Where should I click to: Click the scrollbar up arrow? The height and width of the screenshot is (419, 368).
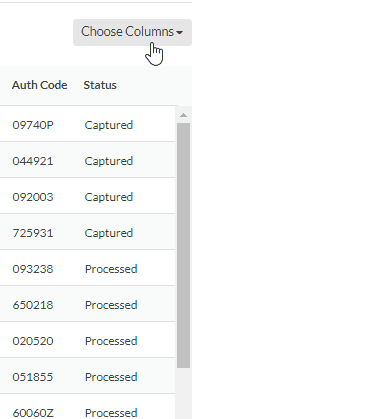coord(183,115)
